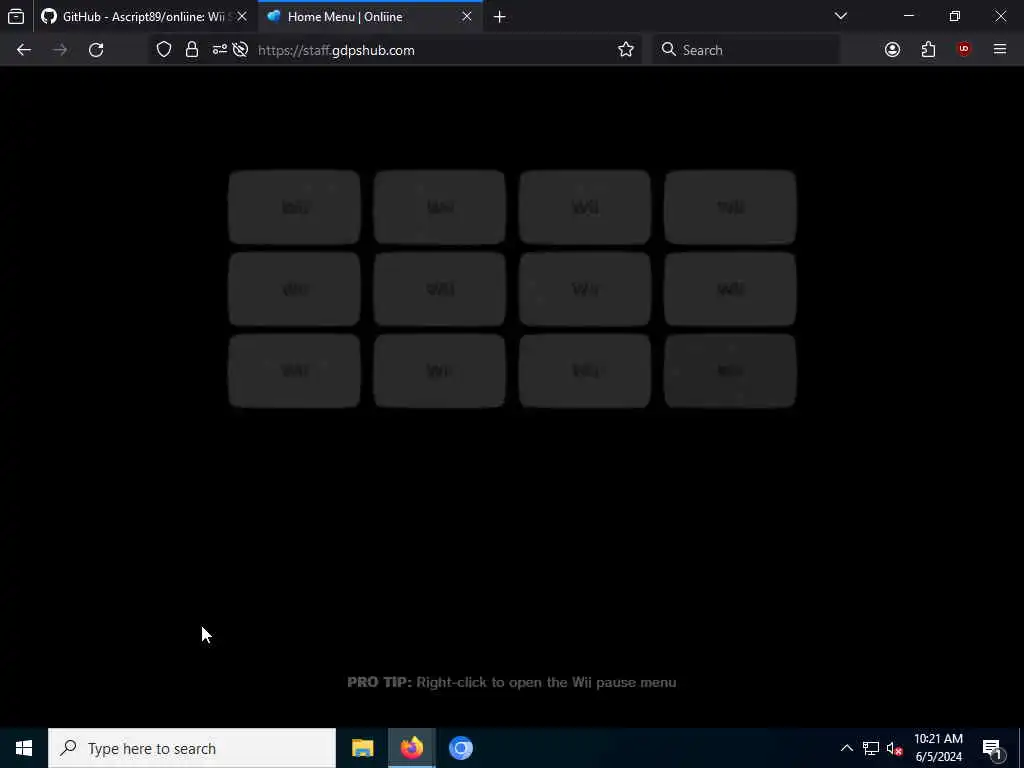Image resolution: width=1024 pixels, height=768 pixels.
Task: Open the muted volume tray icon
Action: (x=895, y=748)
